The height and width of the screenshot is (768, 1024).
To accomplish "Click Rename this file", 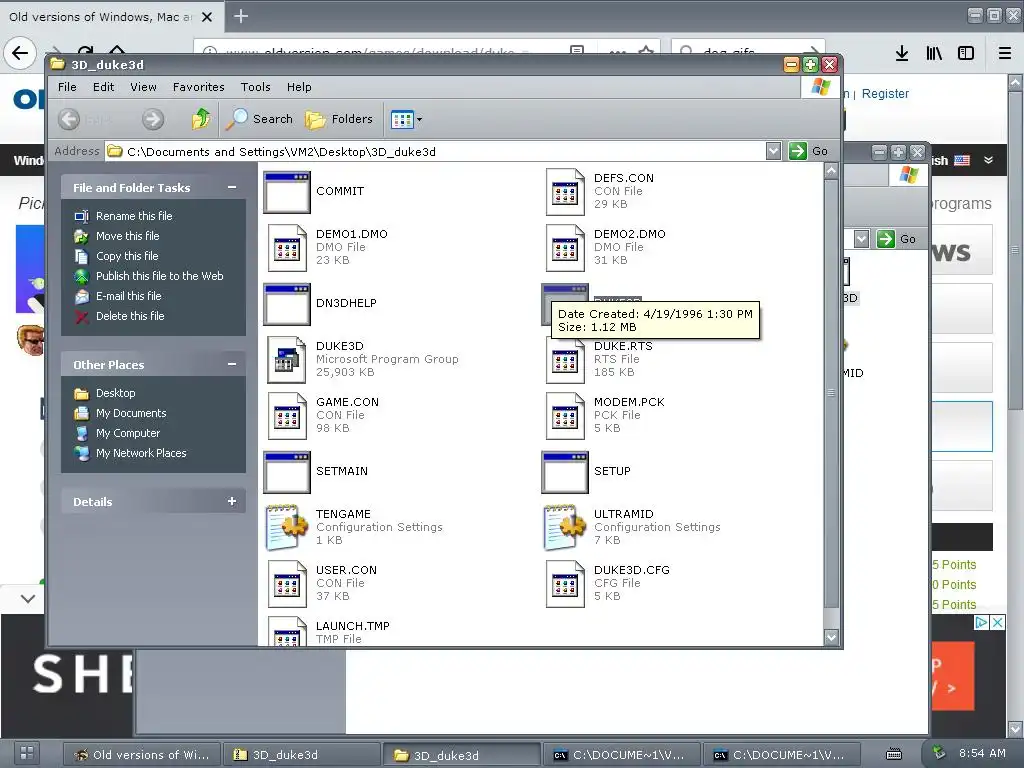I will (134, 216).
